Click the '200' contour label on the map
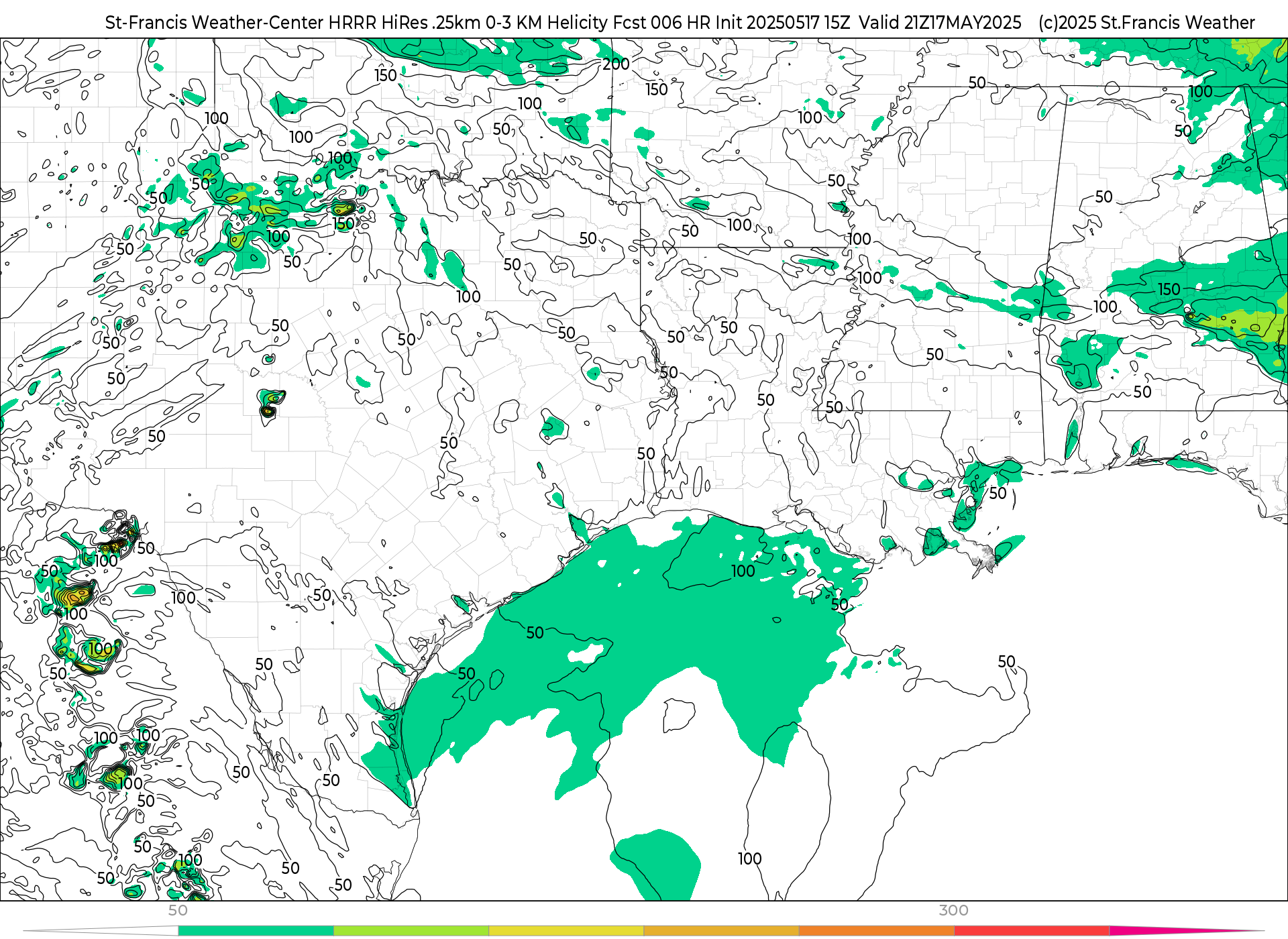 point(616,64)
